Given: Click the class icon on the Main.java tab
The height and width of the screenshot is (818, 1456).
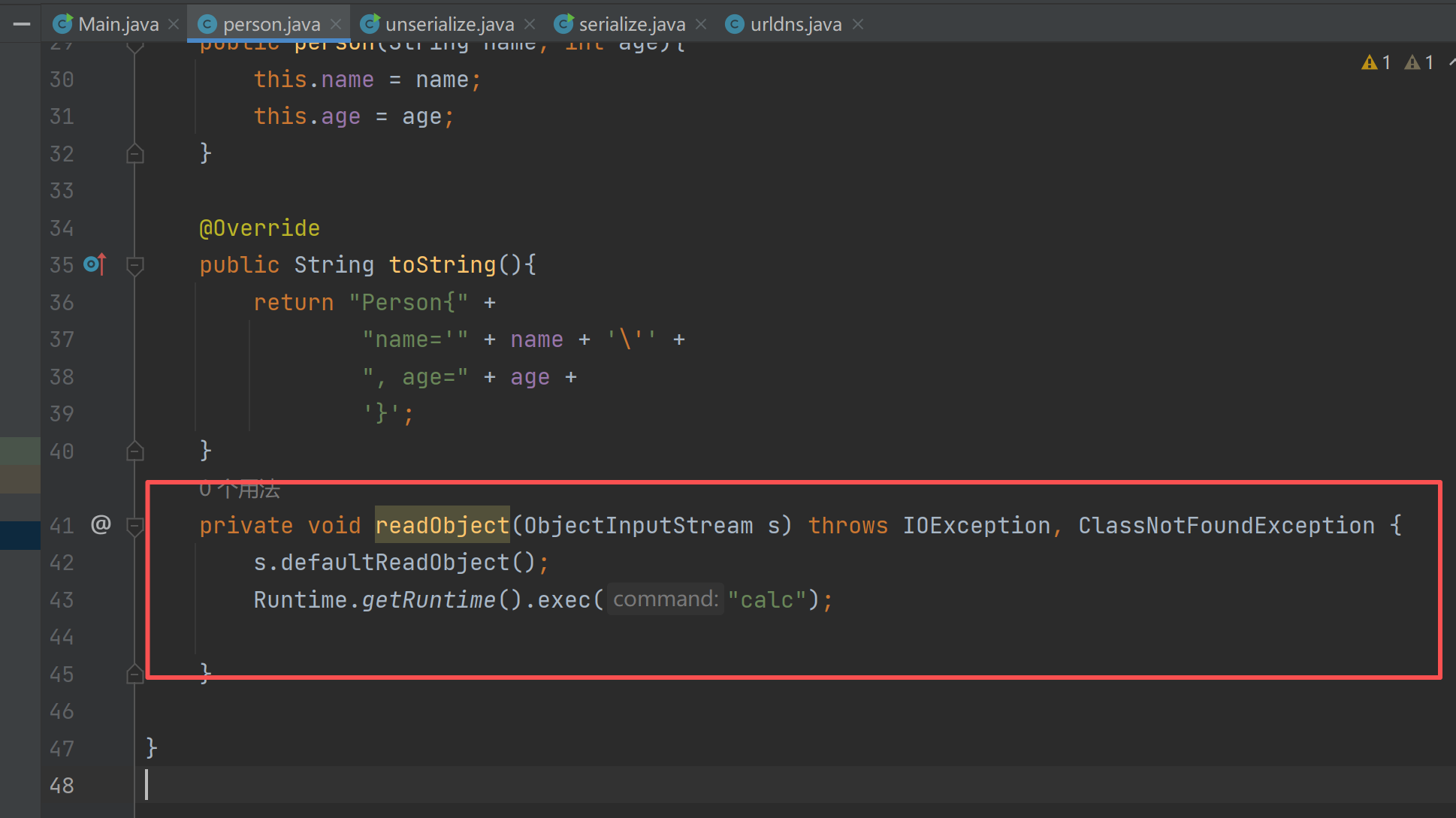Looking at the screenshot, I should (62, 24).
